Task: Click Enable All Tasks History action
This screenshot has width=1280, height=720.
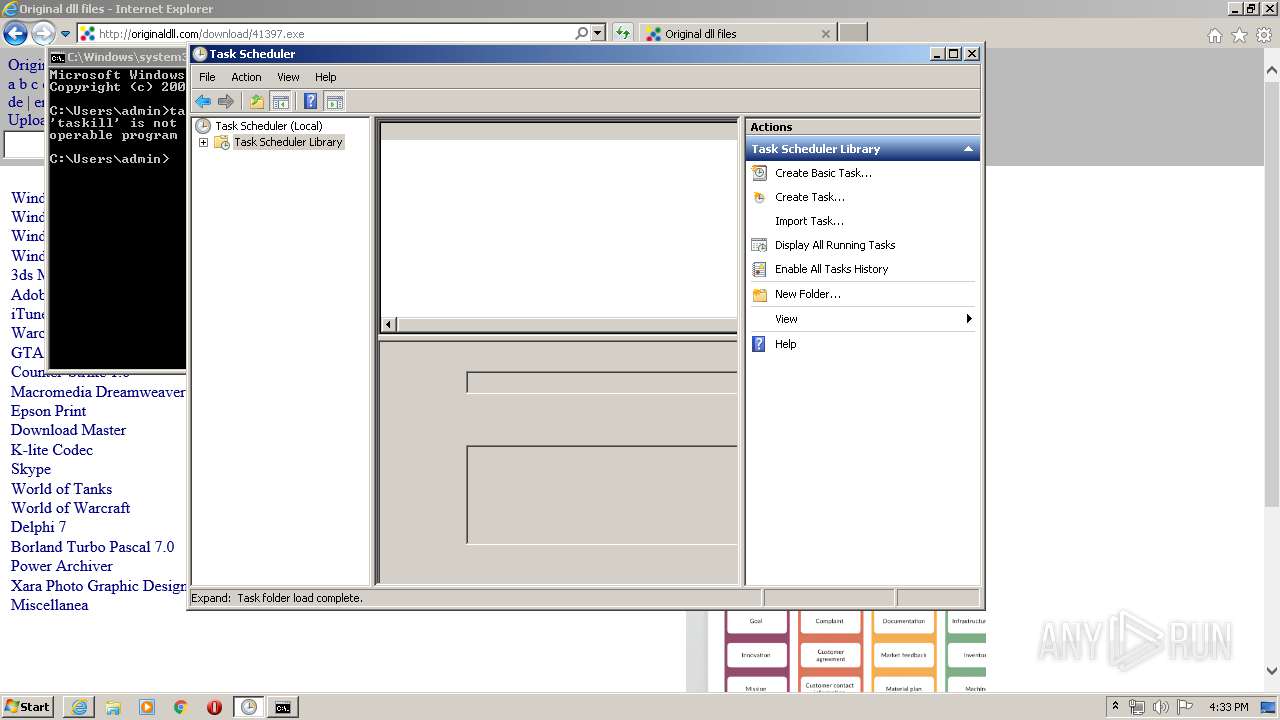Action: (831, 269)
